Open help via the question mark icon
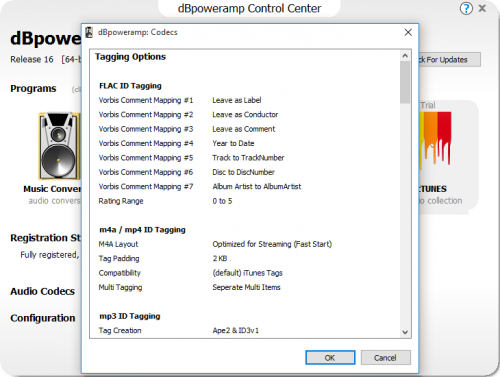 tap(466, 8)
